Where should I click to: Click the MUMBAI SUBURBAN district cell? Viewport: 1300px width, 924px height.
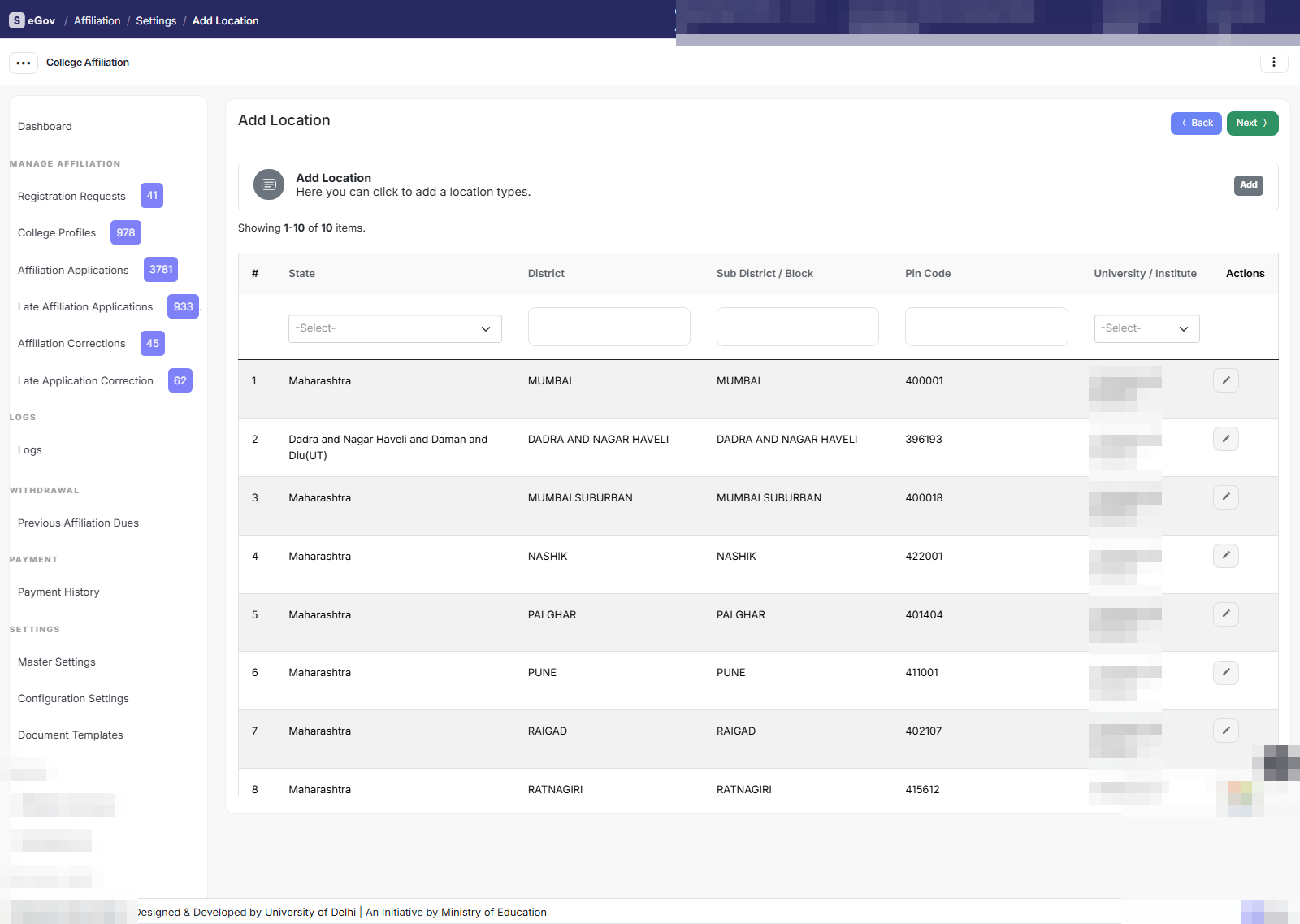pyautogui.click(x=580, y=497)
